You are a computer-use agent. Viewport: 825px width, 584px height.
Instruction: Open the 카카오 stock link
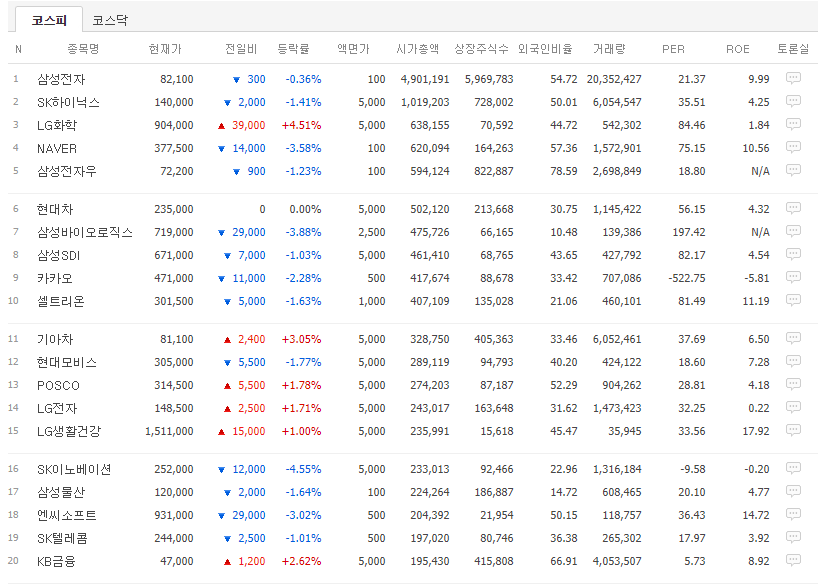click(x=55, y=278)
